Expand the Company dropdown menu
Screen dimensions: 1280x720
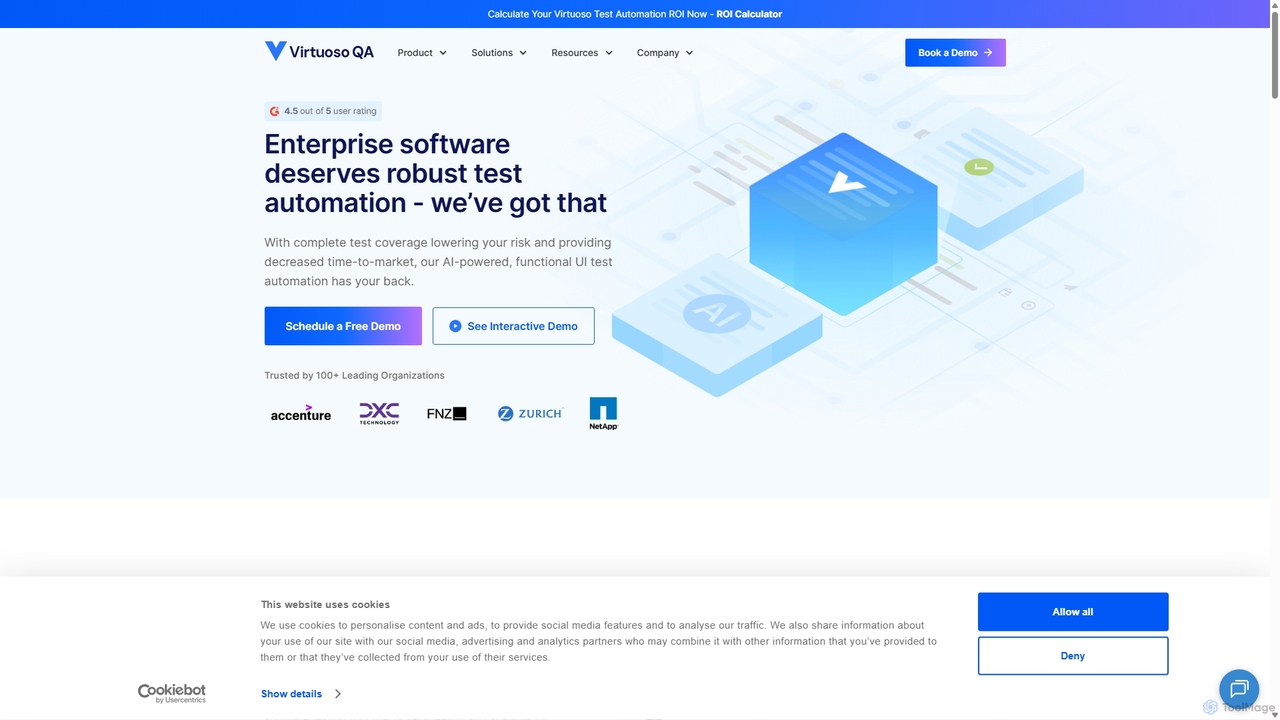pos(665,53)
